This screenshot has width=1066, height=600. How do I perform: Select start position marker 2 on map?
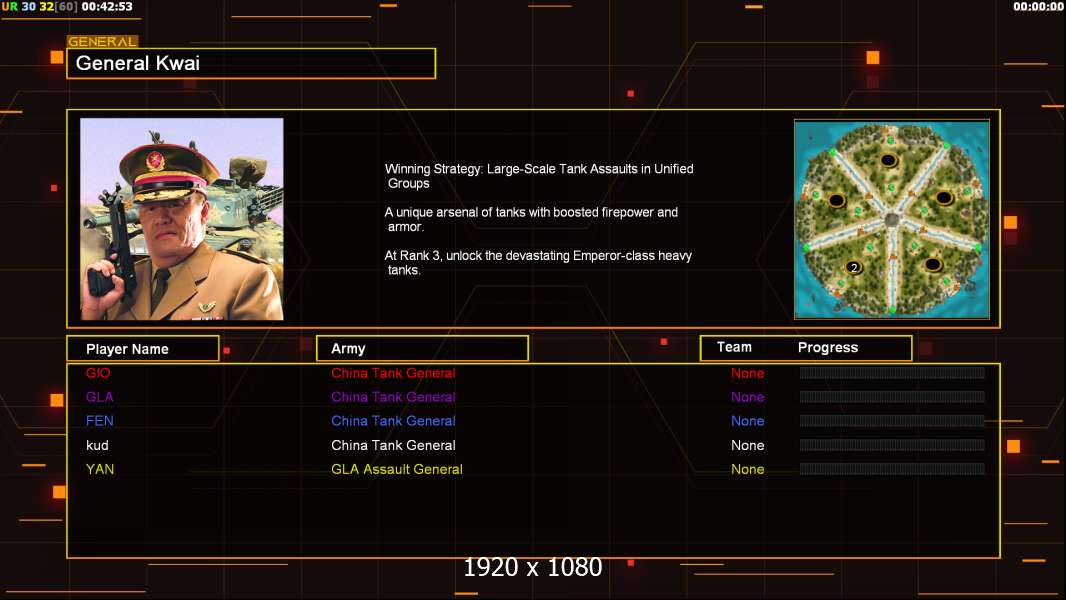tap(854, 268)
